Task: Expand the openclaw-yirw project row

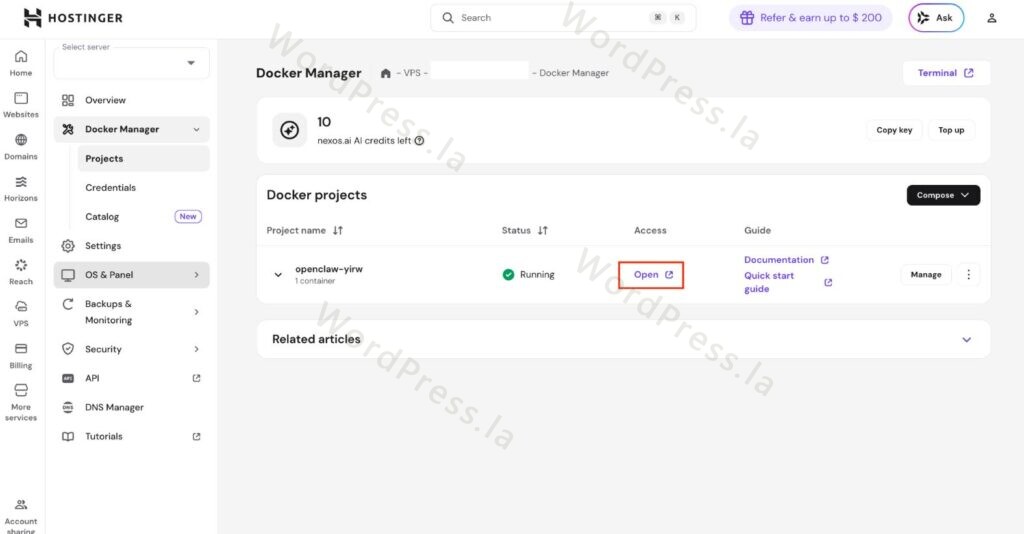Action: coord(278,275)
